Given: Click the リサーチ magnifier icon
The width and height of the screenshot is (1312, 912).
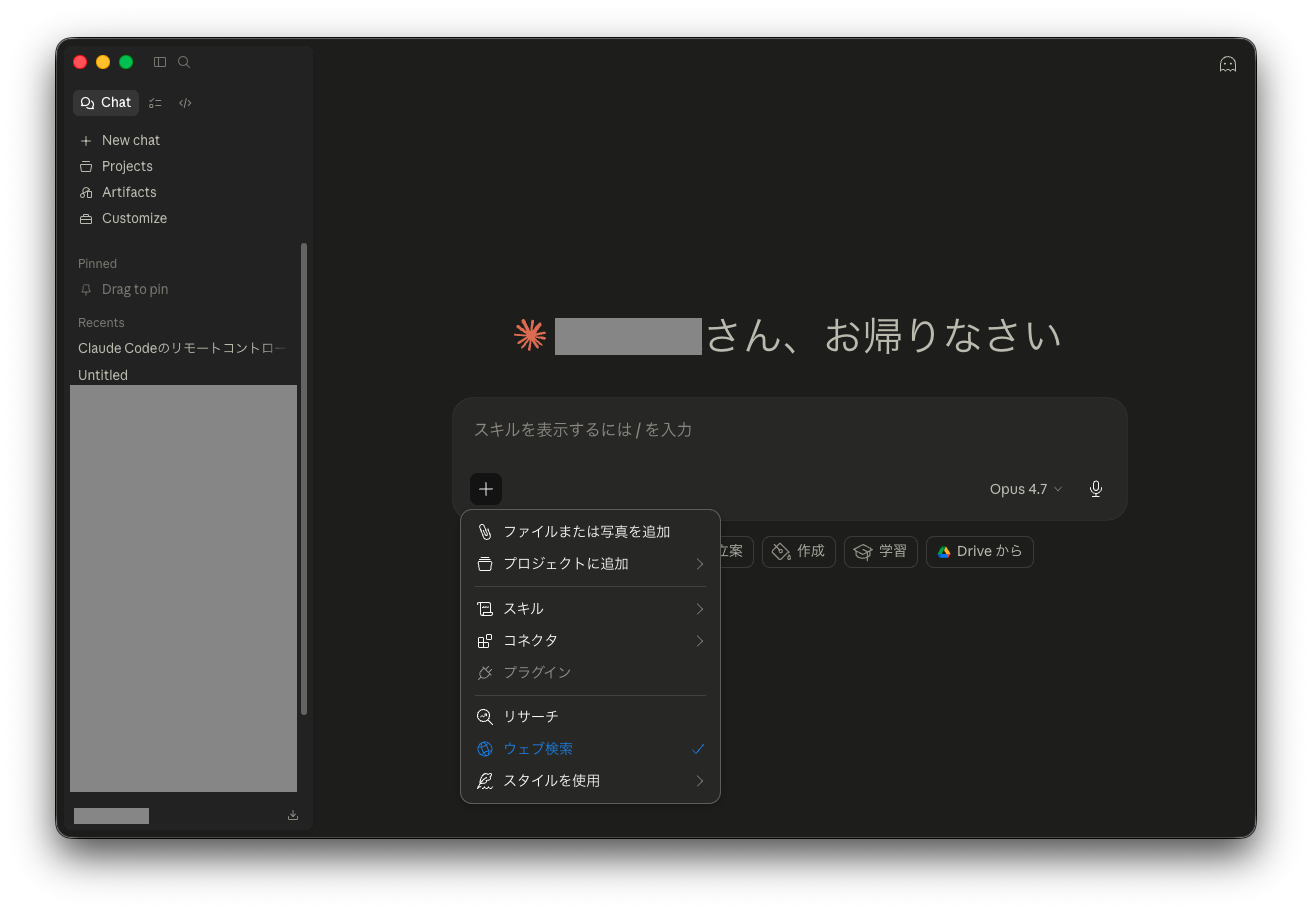Looking at the screenshot, I should point(485,717).
